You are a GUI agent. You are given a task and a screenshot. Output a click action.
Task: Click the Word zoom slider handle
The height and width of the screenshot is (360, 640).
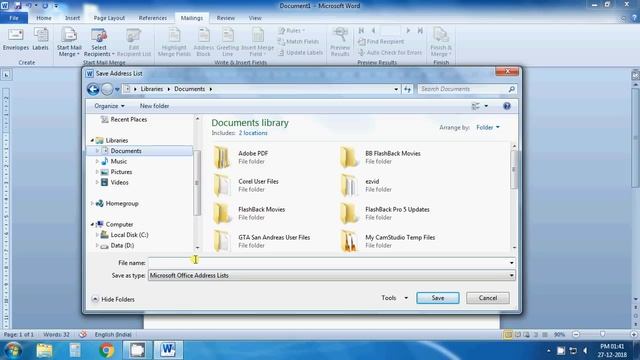click(x=603, y=334)
